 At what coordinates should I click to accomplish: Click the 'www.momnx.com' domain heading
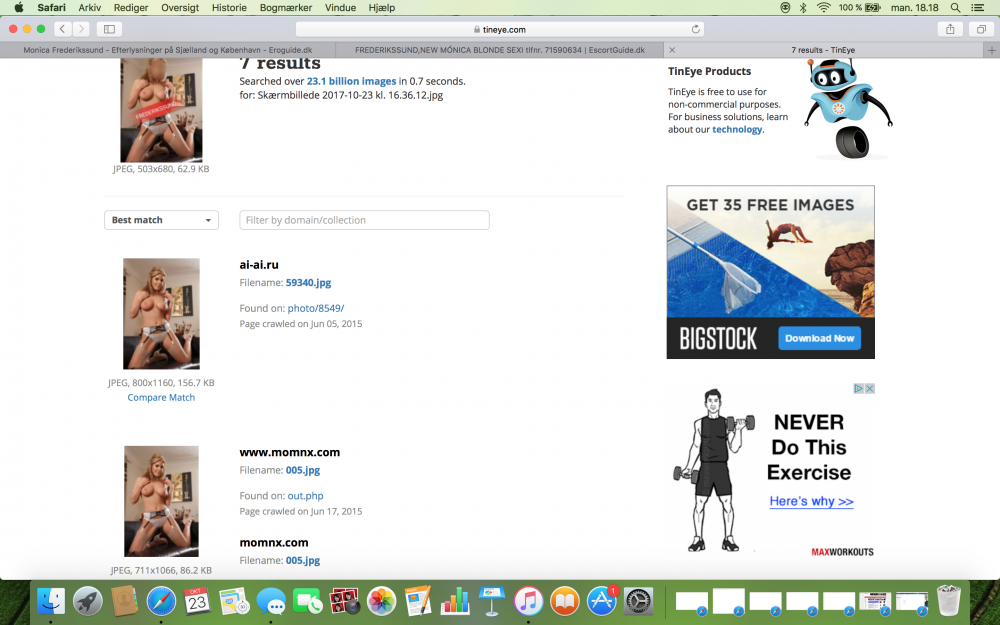pos(290,452)
